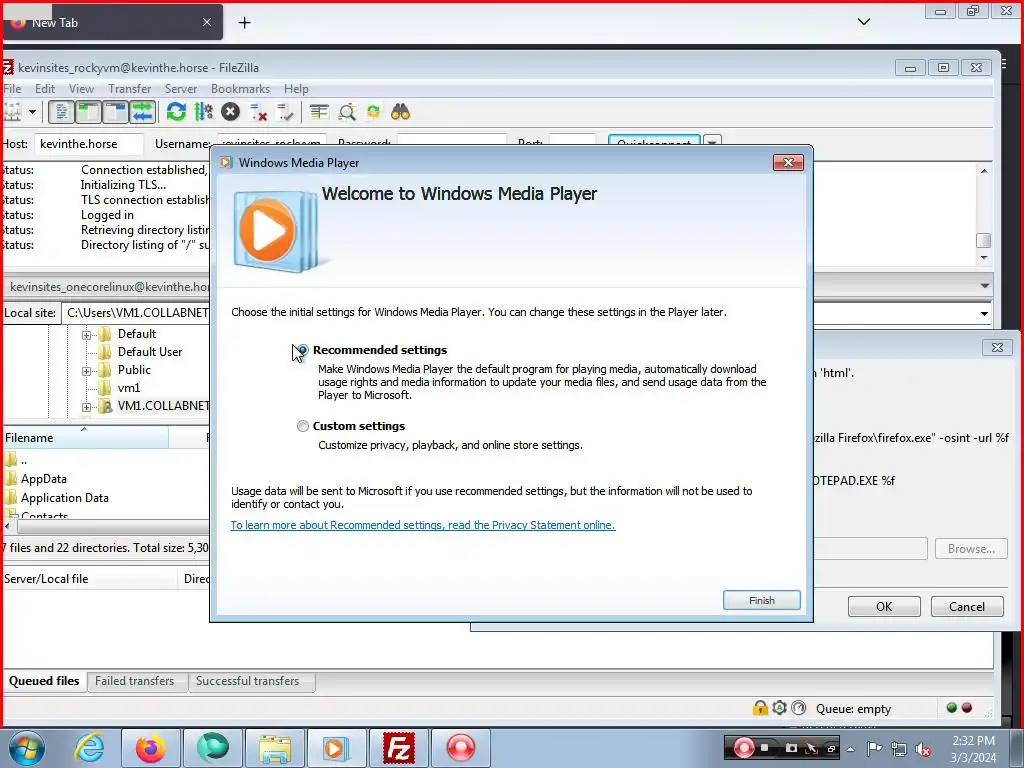
Task: Switch to FileZilla taskbar icon
Action: tap(398, 748)
